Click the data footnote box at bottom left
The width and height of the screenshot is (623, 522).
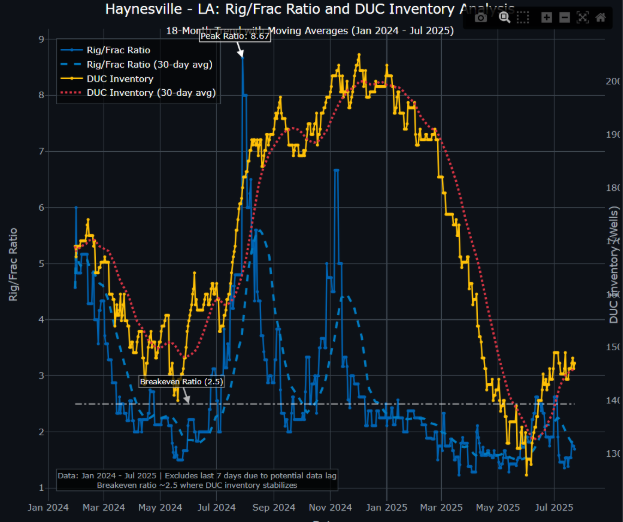197,480
